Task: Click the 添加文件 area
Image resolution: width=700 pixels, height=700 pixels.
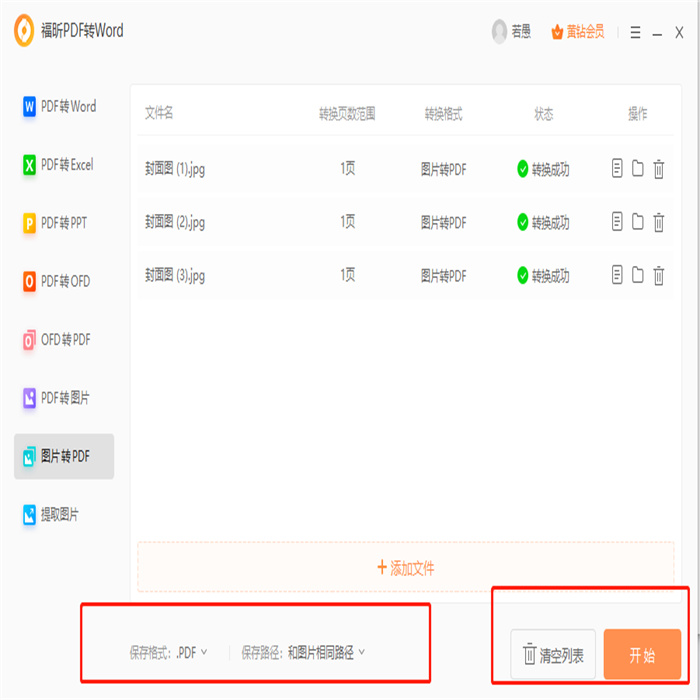Action: pos(405,568)
